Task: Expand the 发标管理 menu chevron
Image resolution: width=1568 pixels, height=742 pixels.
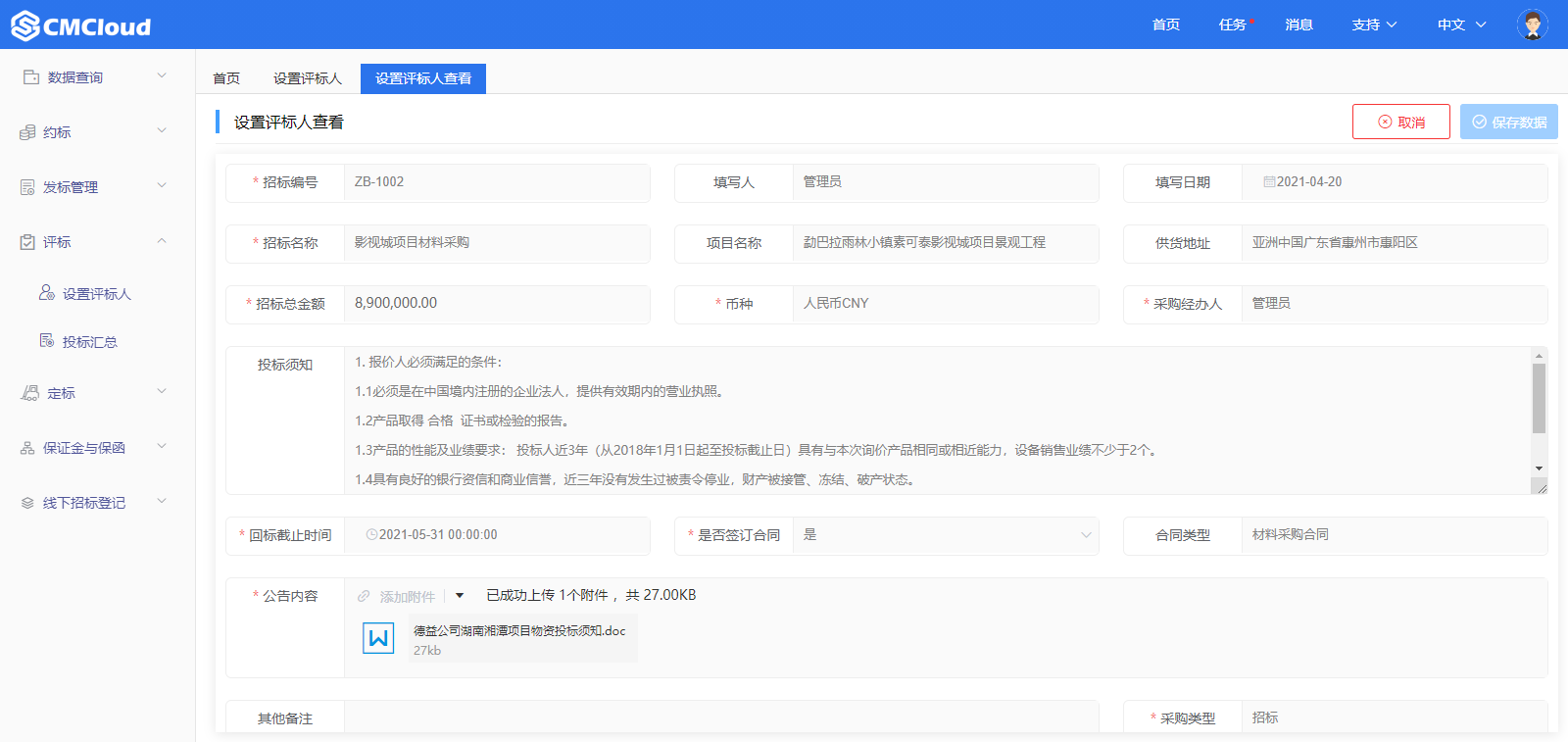Action: [162, 185]
